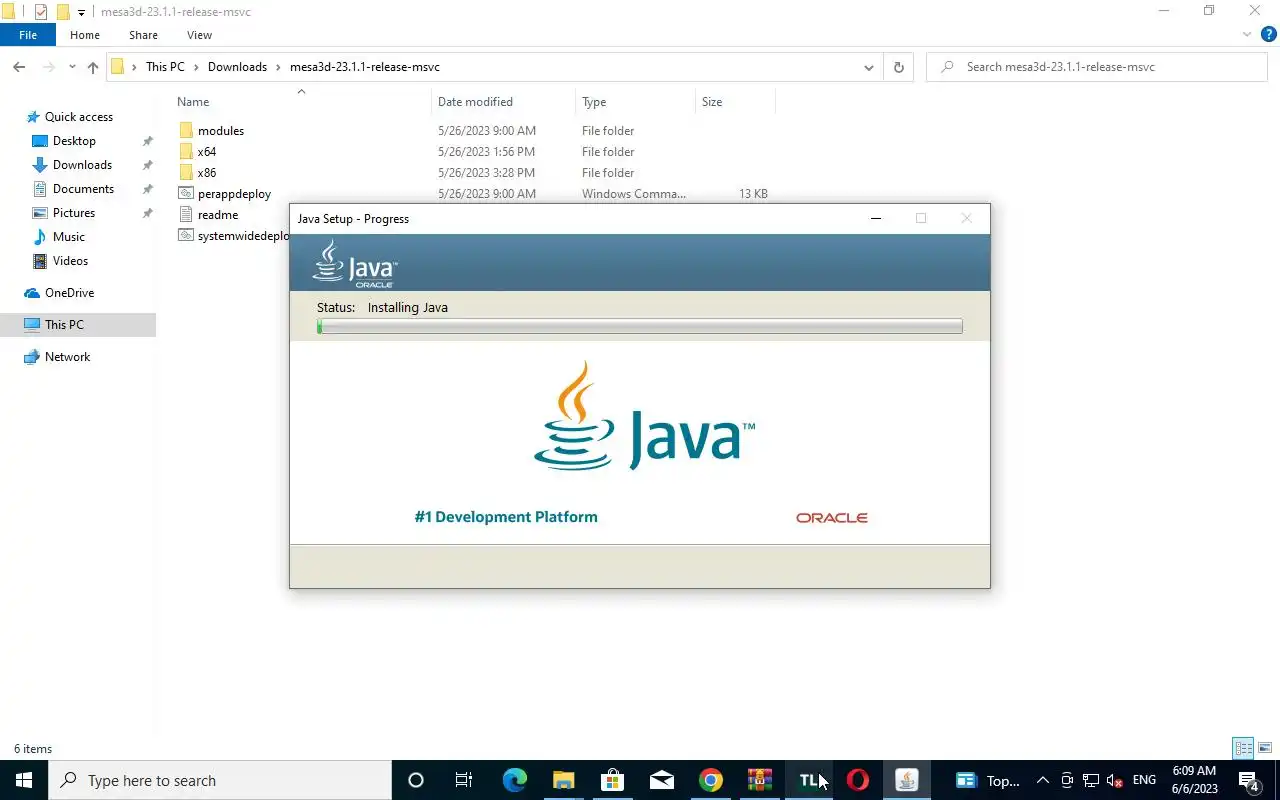Click the Back navigation arrow
The image size is (1280, 800).
[19, 67]
